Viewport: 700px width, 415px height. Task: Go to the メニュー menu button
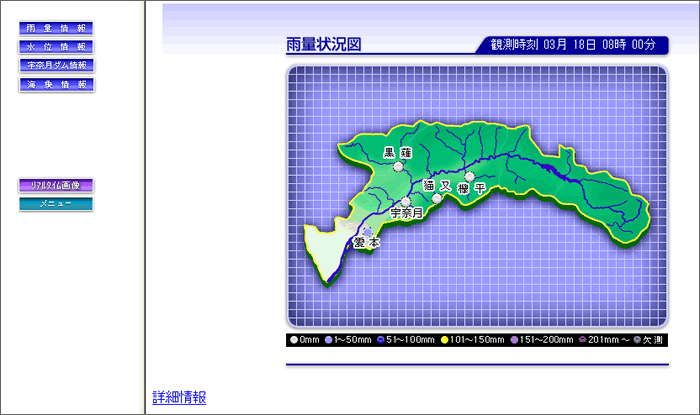click(56, 204)
